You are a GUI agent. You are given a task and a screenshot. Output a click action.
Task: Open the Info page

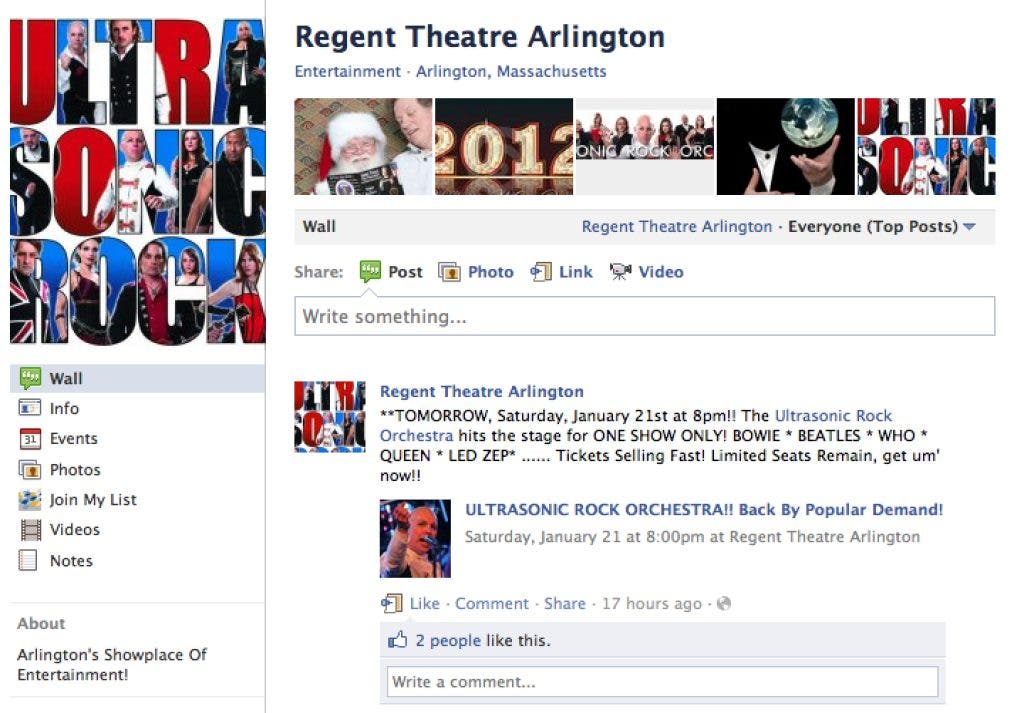coord(64,408)
